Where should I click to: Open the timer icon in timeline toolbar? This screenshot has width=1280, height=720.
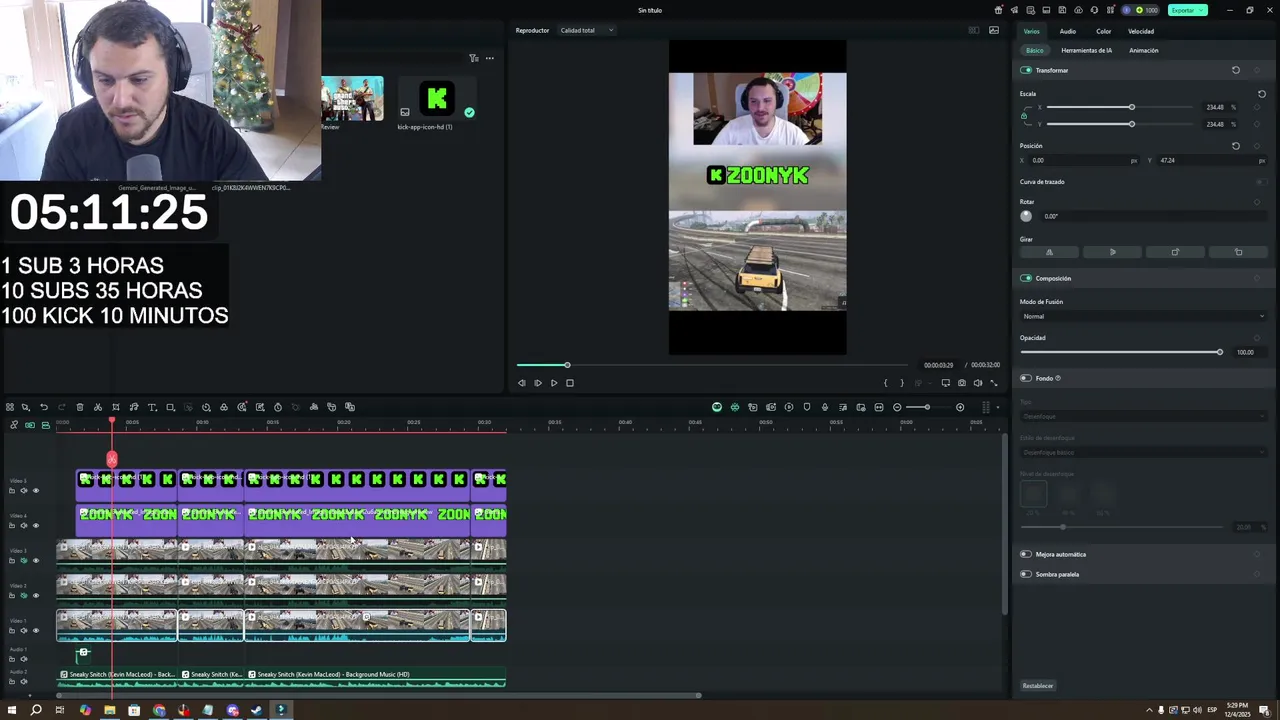(278, 407)
